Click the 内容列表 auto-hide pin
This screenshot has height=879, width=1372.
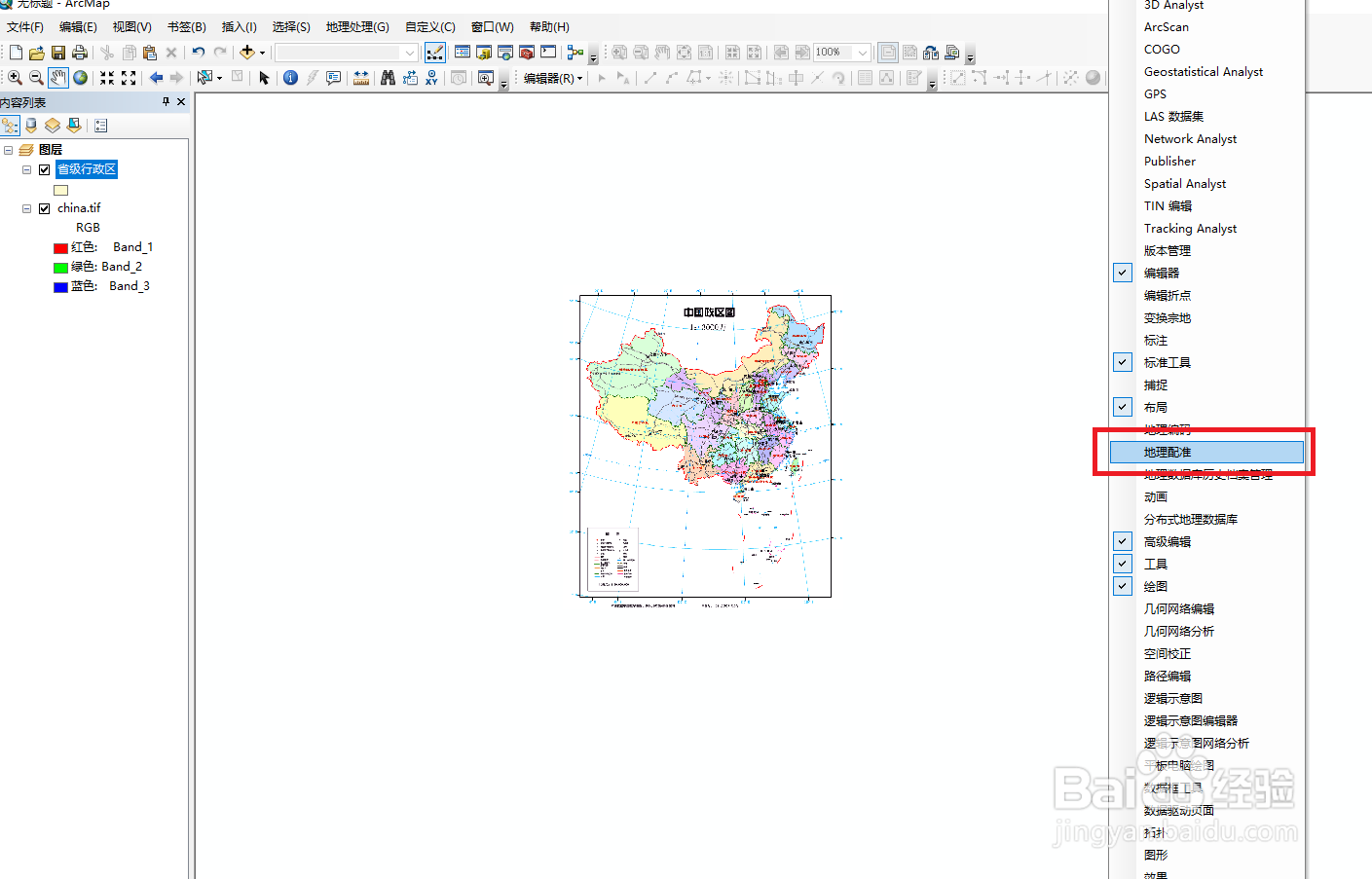coord(167,101)
